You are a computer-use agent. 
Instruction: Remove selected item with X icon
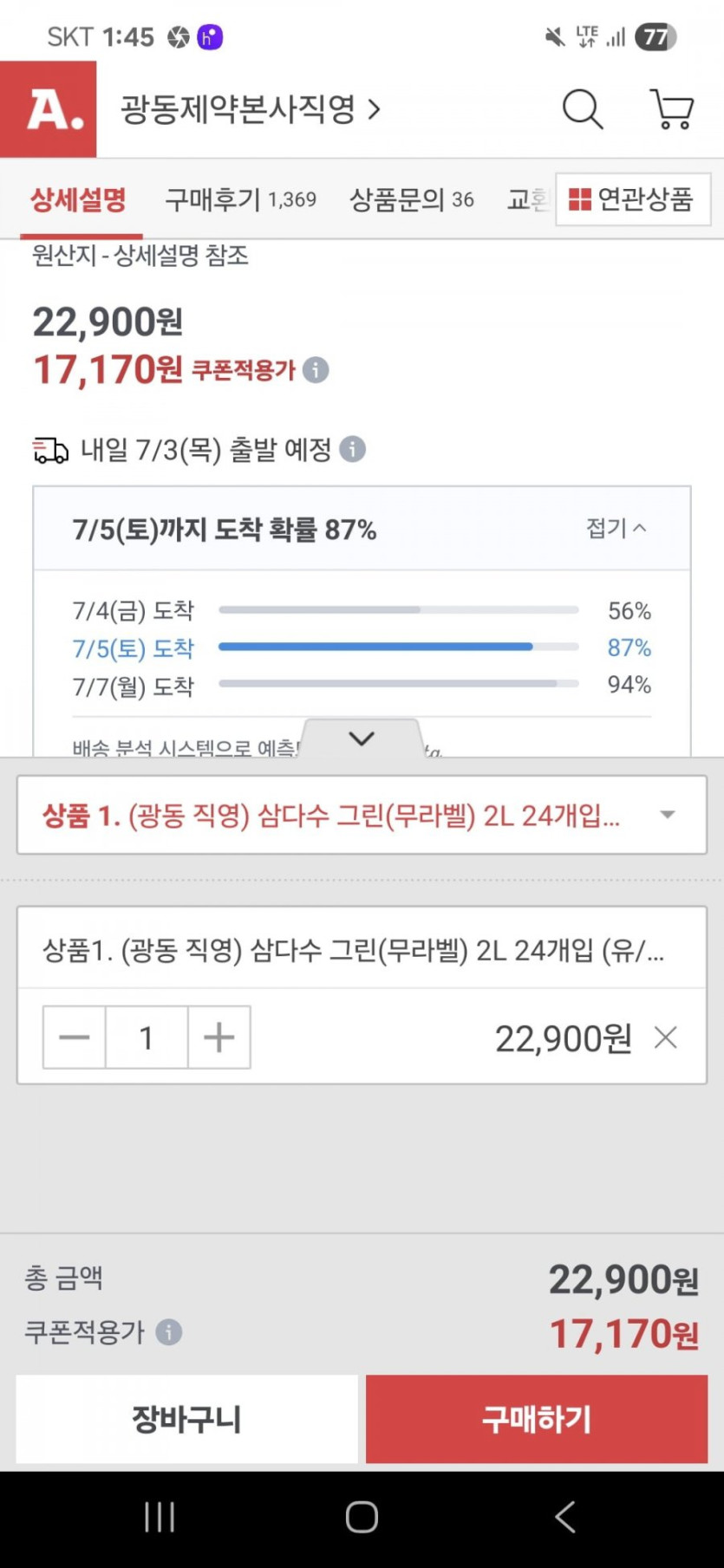coord(665,1038)
